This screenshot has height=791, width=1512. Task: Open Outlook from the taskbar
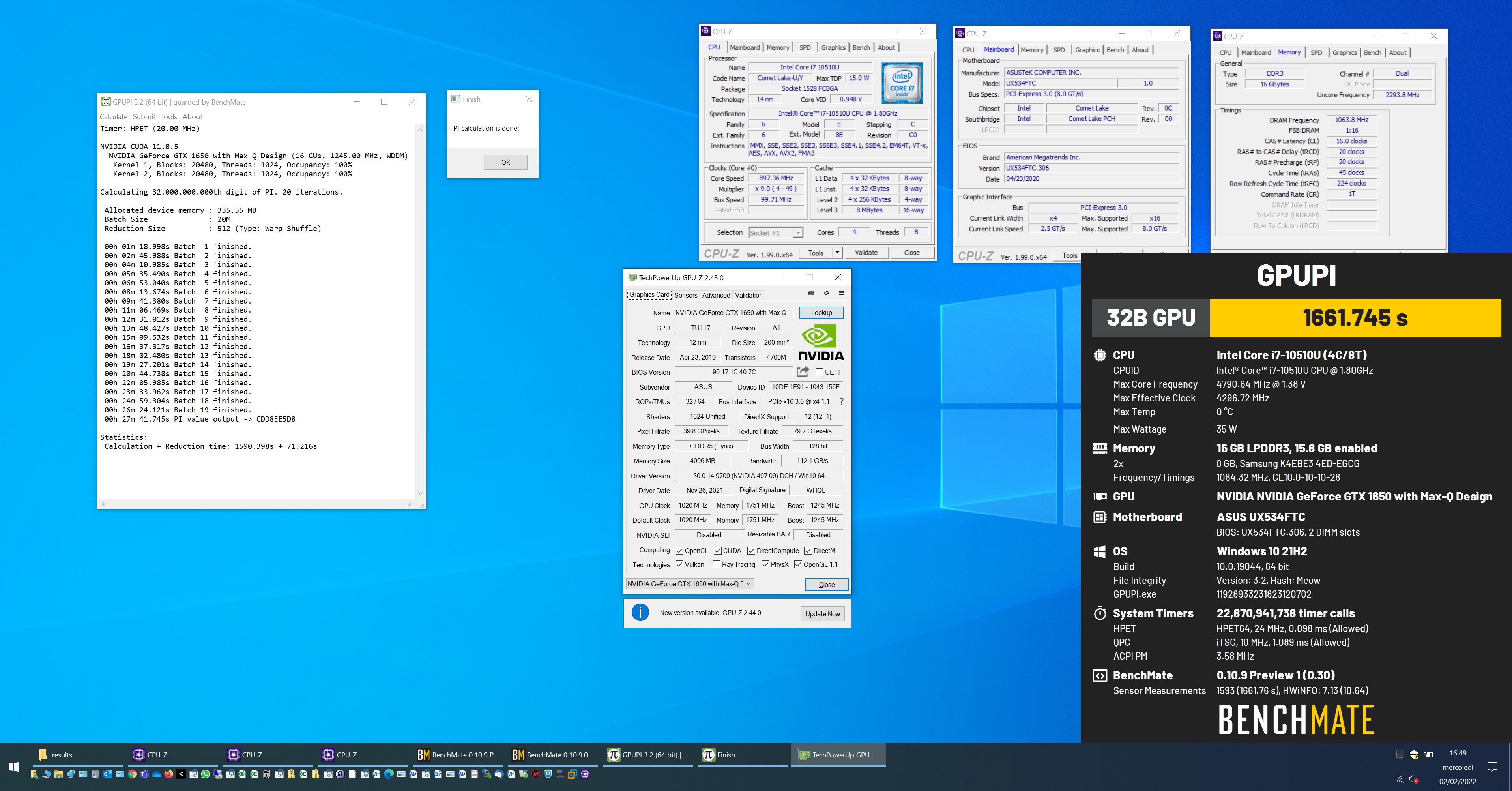107,774
